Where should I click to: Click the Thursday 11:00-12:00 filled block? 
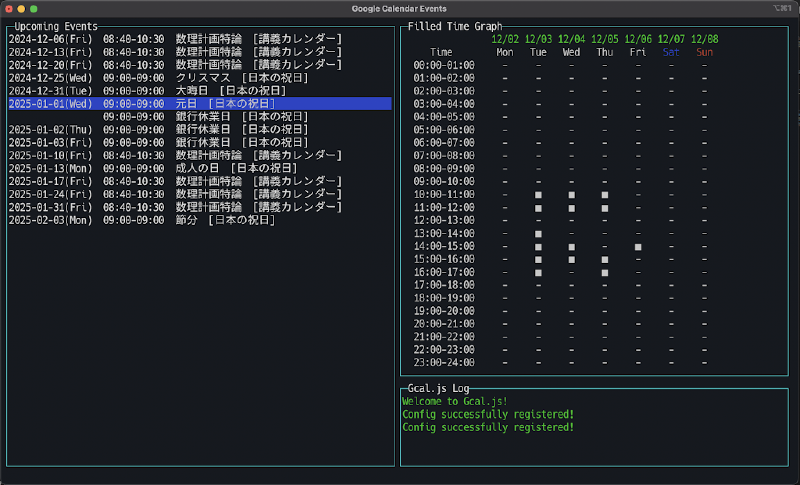click(605, 208)
